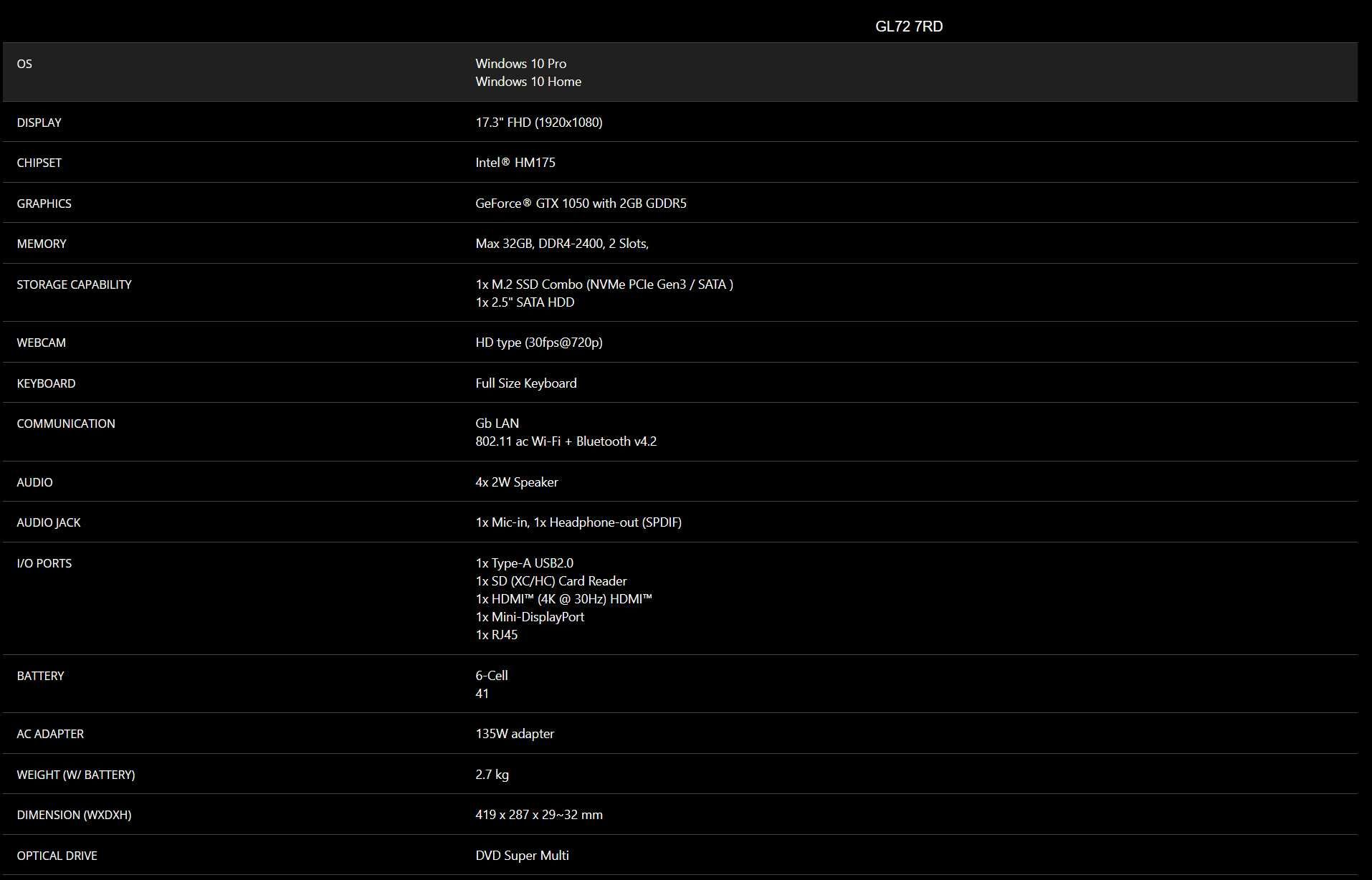Select '4x 2W Speaker' value
This screenshot has width=1372, height=880.
point(517,482)
